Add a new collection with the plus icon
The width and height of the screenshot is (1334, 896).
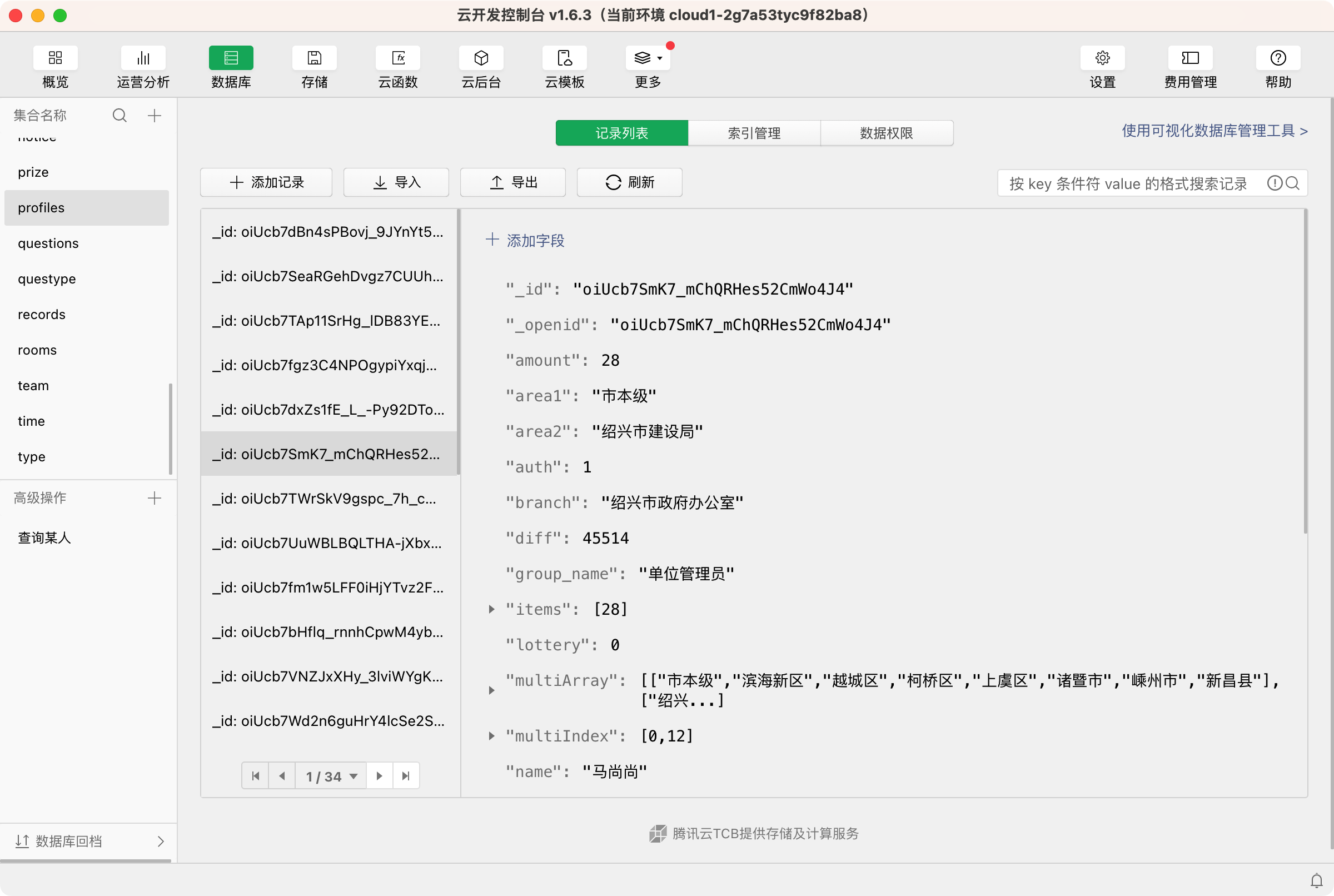(x=155, y=116)
